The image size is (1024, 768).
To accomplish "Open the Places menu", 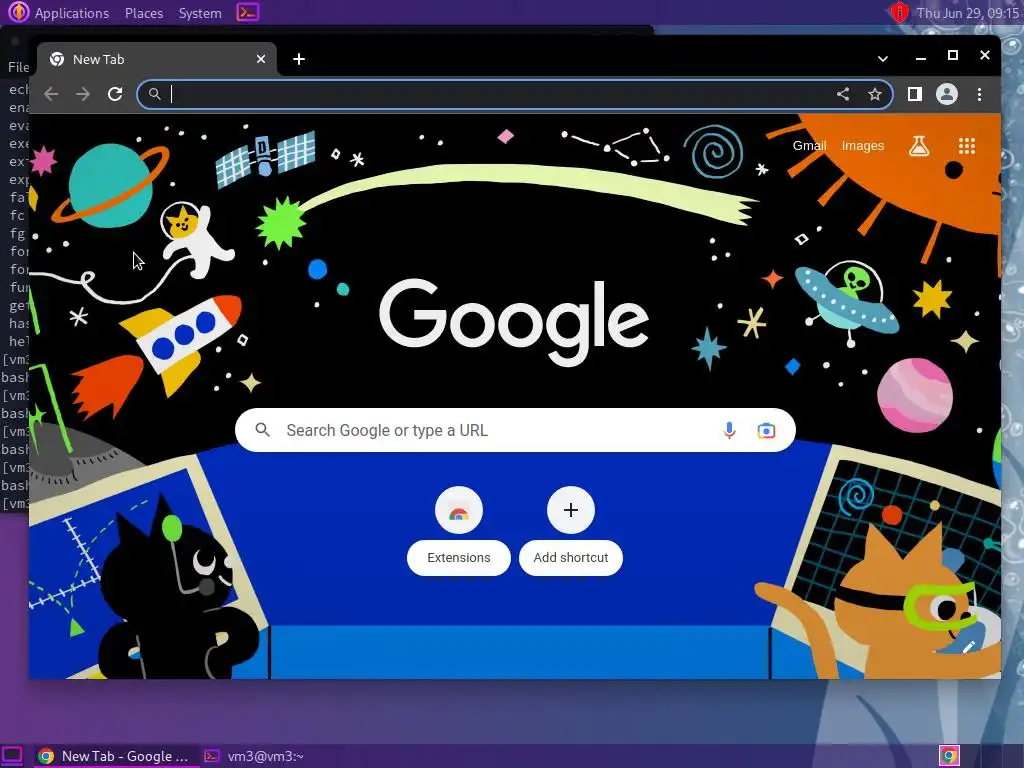I will click(x=144, y=13).
